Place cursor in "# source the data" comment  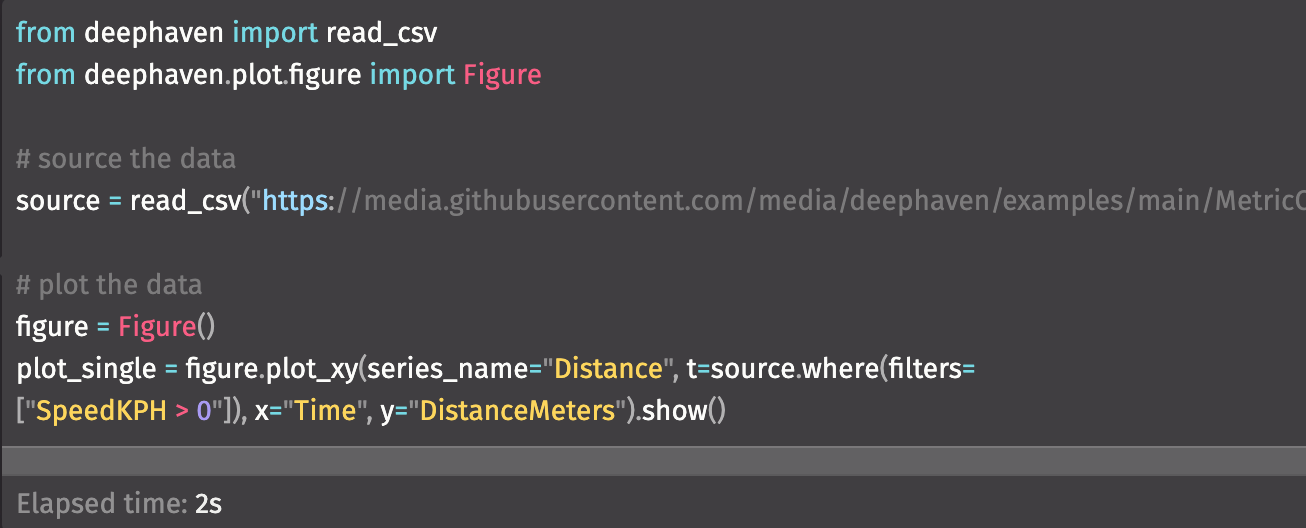pyautogui.click(x=126, y=159)
